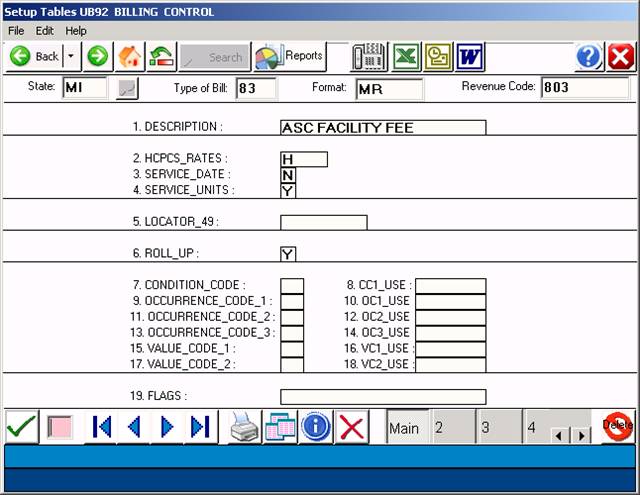
Task: Jump to first record with skip-back arrow
Action: coord(101,427)
